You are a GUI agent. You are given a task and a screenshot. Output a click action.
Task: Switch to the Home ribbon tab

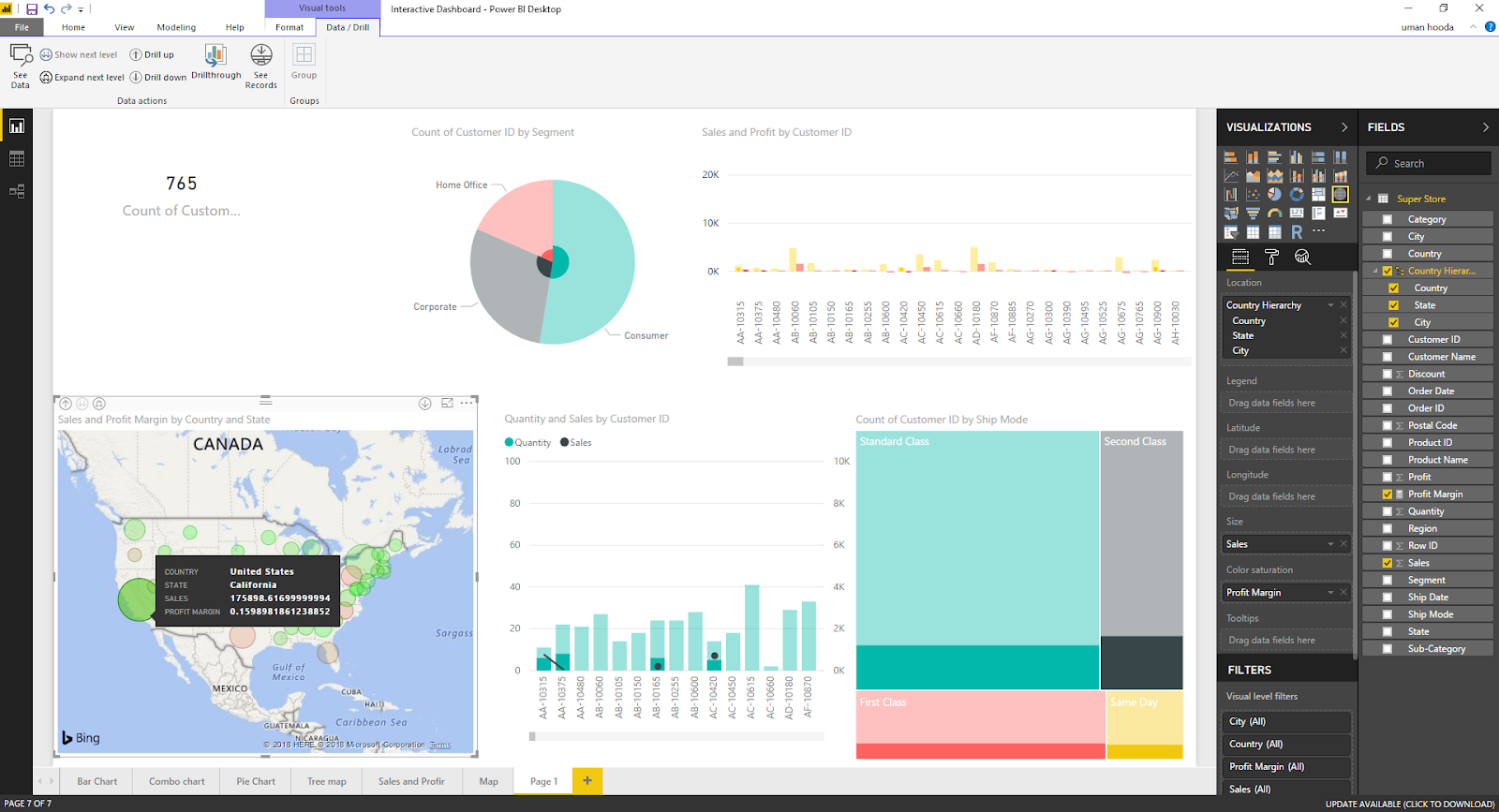[x=73, y=27]
